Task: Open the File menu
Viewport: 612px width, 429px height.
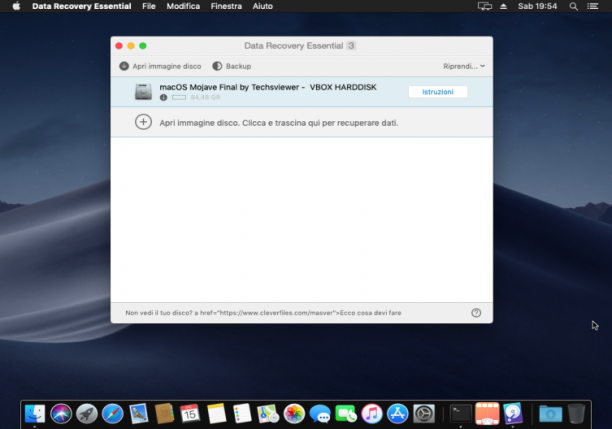Action: click(149, 6)
